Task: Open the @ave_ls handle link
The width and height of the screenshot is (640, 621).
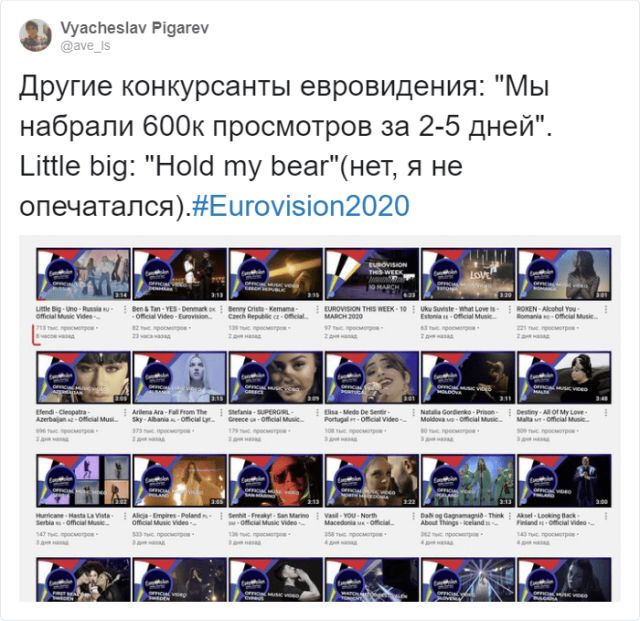Action: 85,46
